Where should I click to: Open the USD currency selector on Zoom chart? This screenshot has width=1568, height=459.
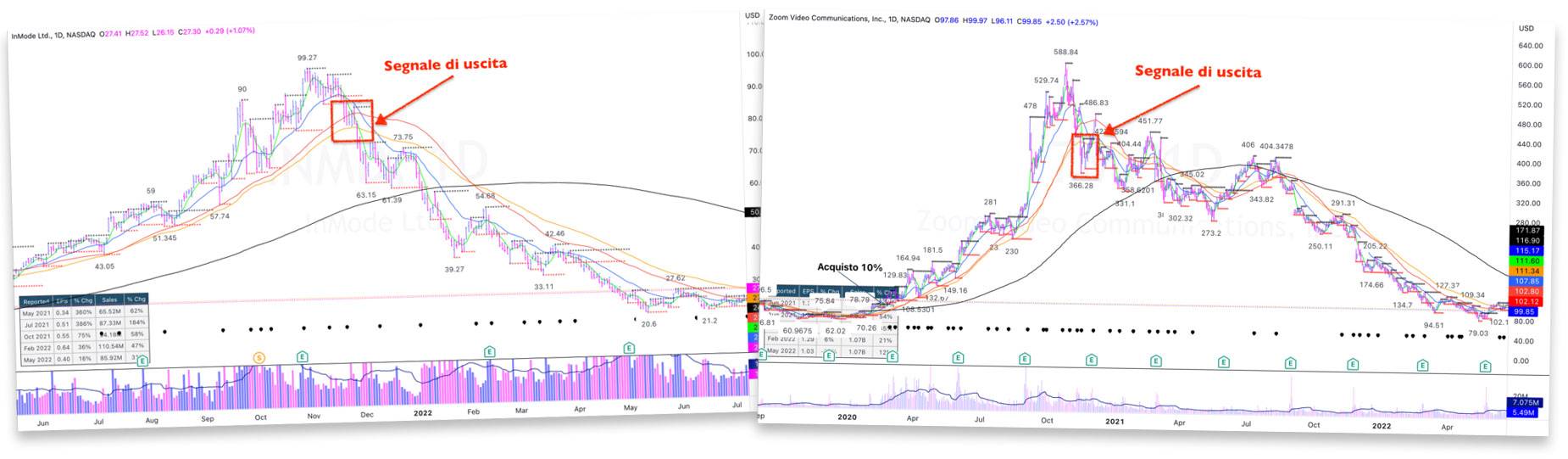coord(1526,28)
